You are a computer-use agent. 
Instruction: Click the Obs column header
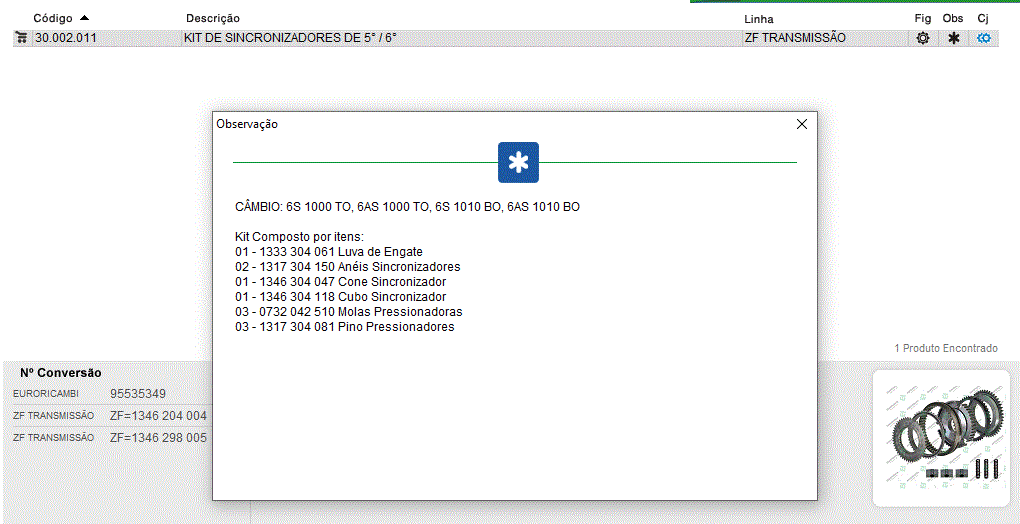coord(953,19)
